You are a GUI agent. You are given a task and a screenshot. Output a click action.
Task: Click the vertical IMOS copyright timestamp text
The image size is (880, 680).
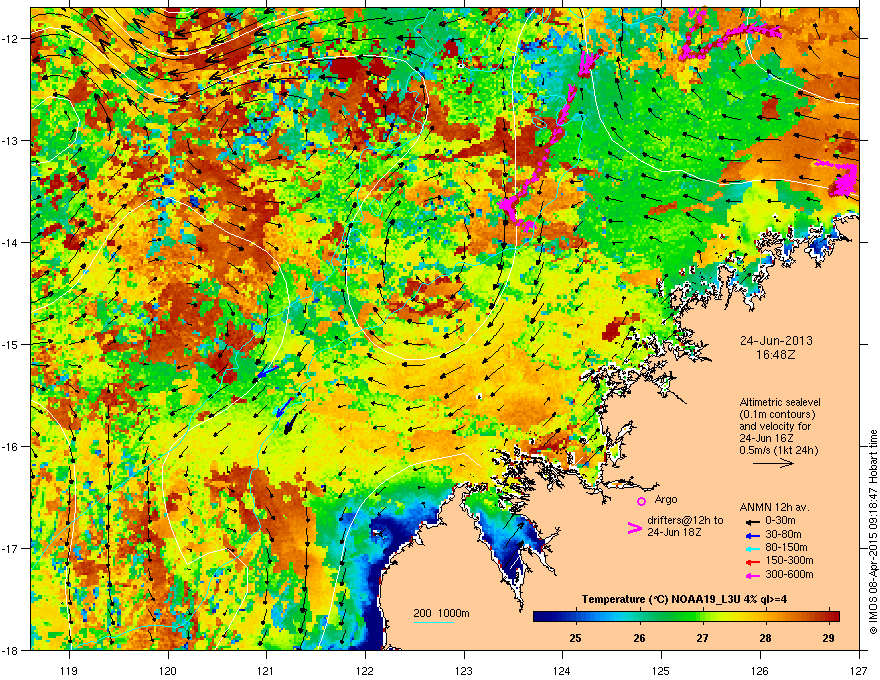pyautogui.click(x=873, y=532)
